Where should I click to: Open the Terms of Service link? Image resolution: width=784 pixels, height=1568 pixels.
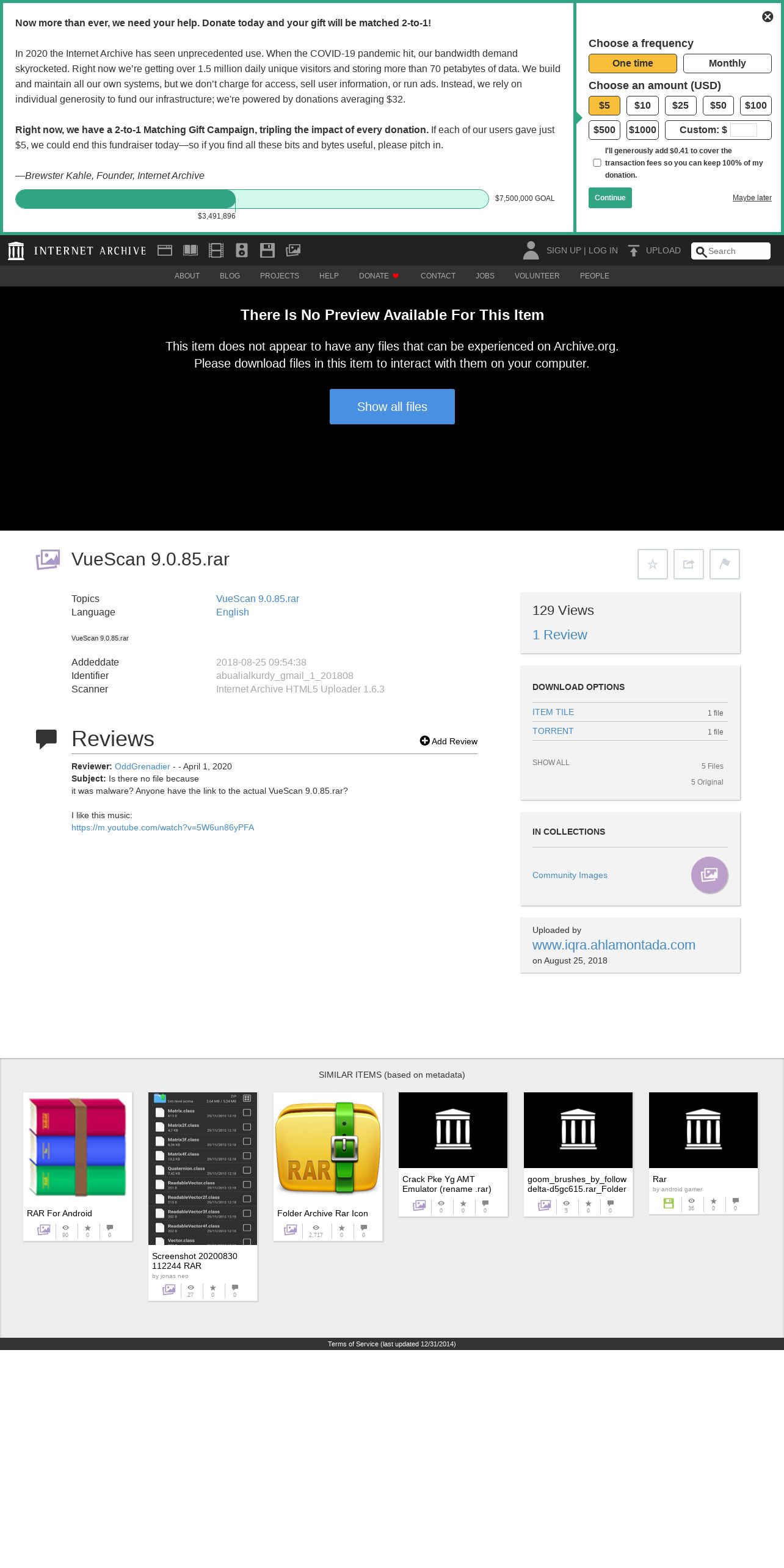391,1344
